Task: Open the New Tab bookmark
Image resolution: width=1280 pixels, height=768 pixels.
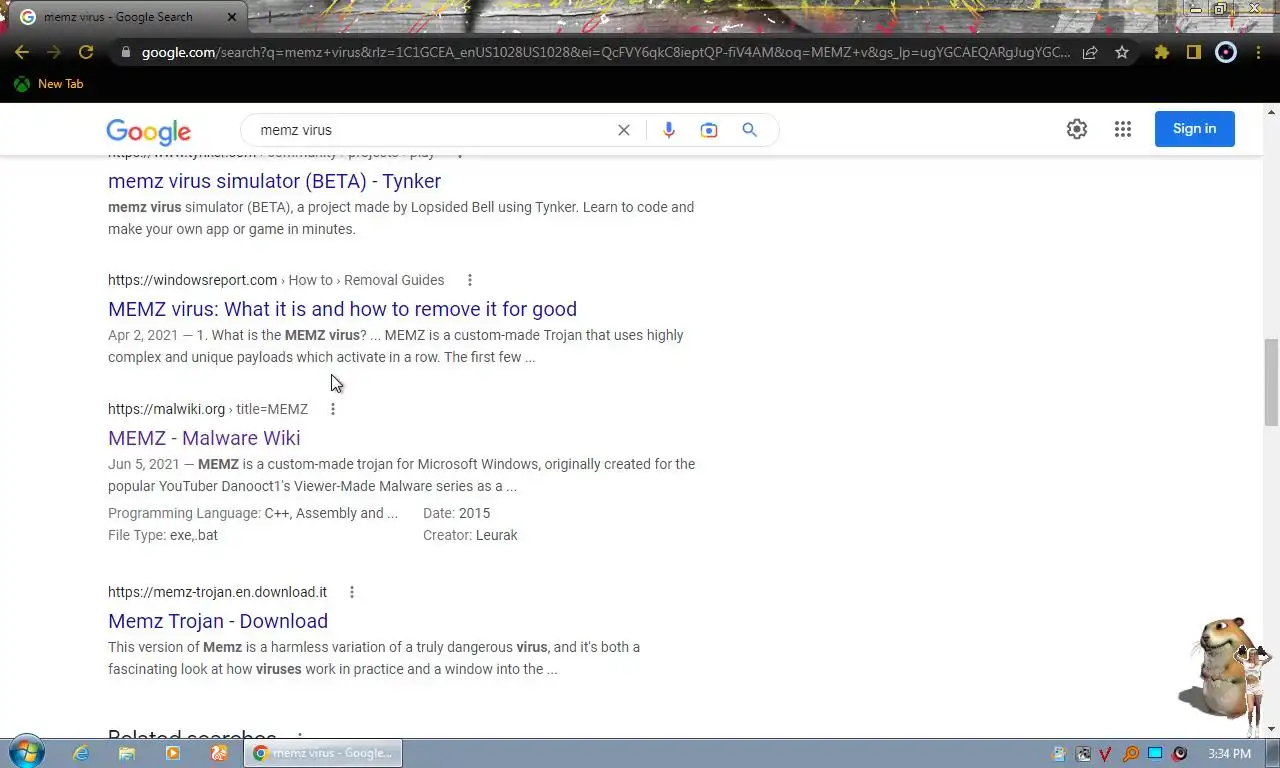Action: point(48,84)
